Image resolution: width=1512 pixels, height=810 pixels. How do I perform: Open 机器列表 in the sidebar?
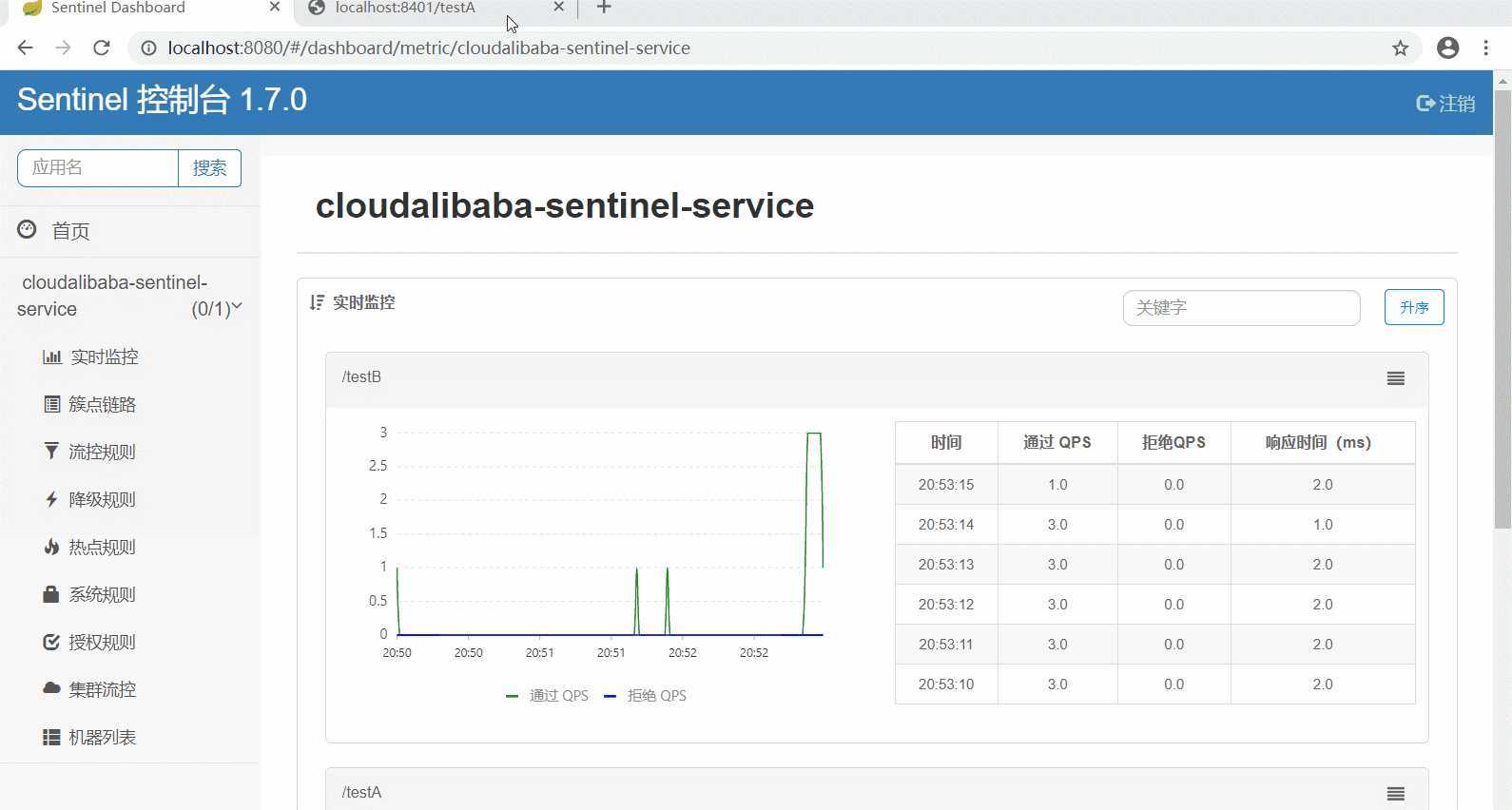point(103,737)
